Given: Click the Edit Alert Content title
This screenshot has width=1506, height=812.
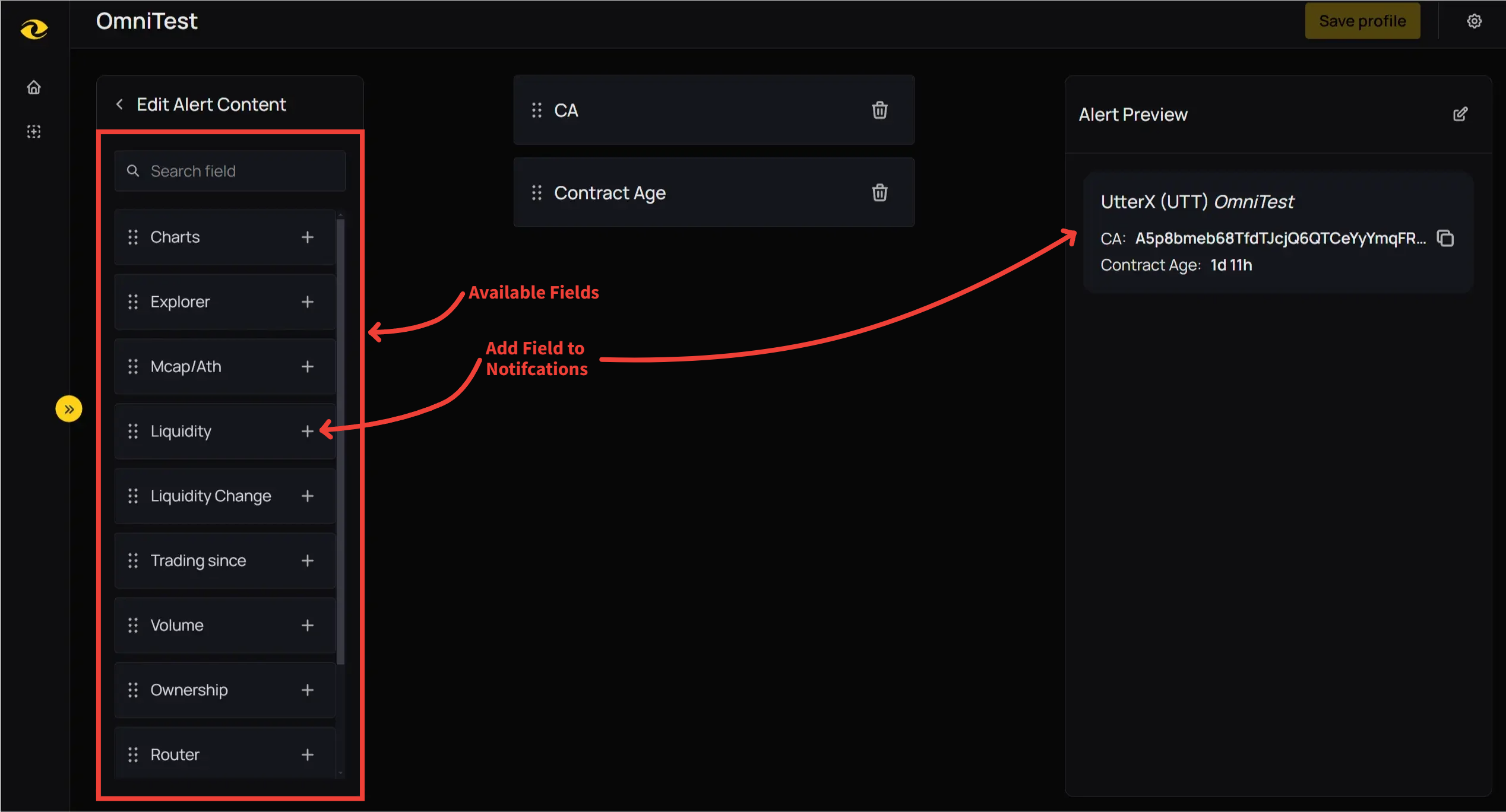Looking at the screenshot, I should click(211, 104).
